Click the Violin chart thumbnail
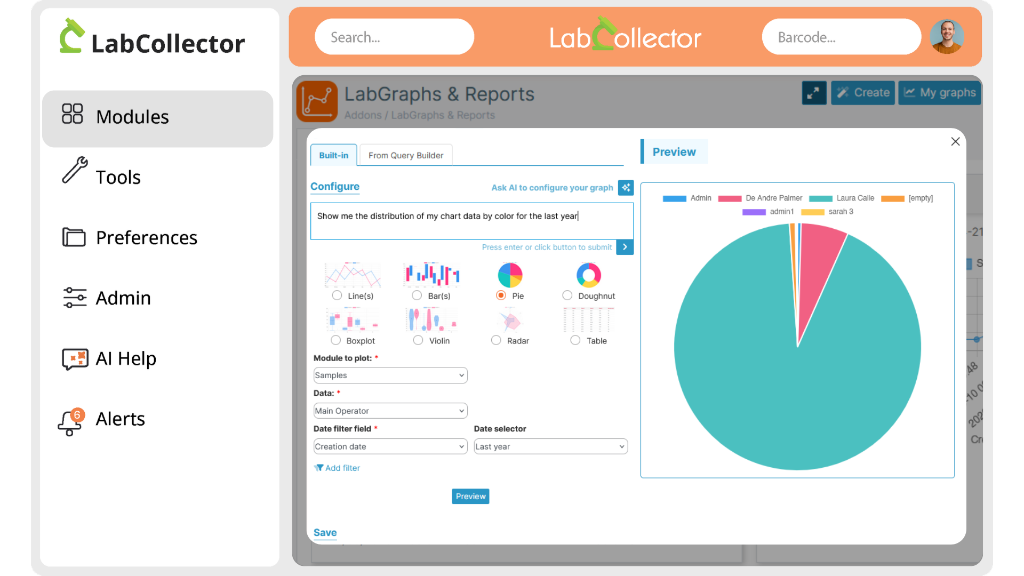This screenshot has width=1024, height=576. [x=432, y=320]
